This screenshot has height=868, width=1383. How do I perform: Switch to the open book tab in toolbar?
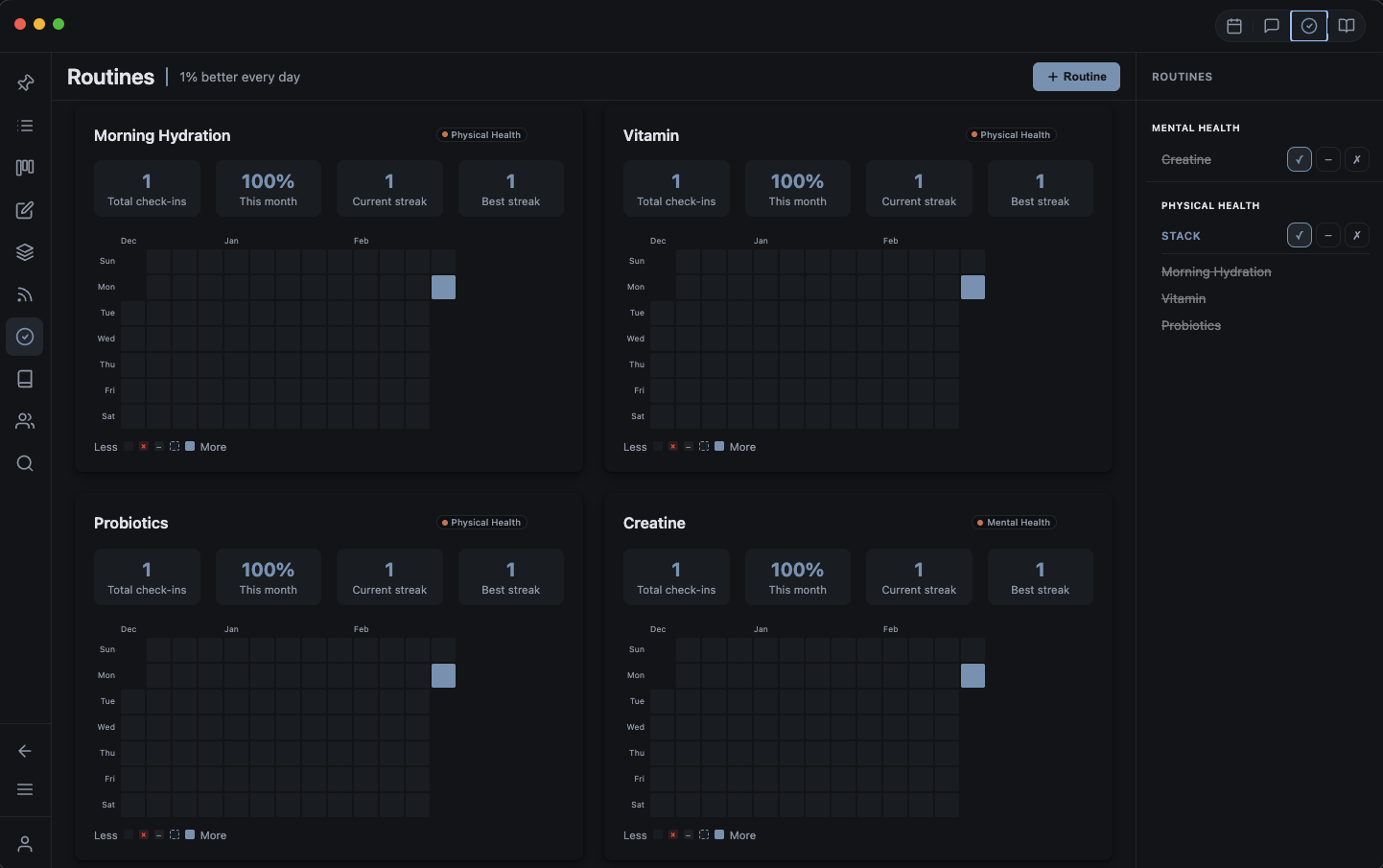click(x=1347, y=26)
